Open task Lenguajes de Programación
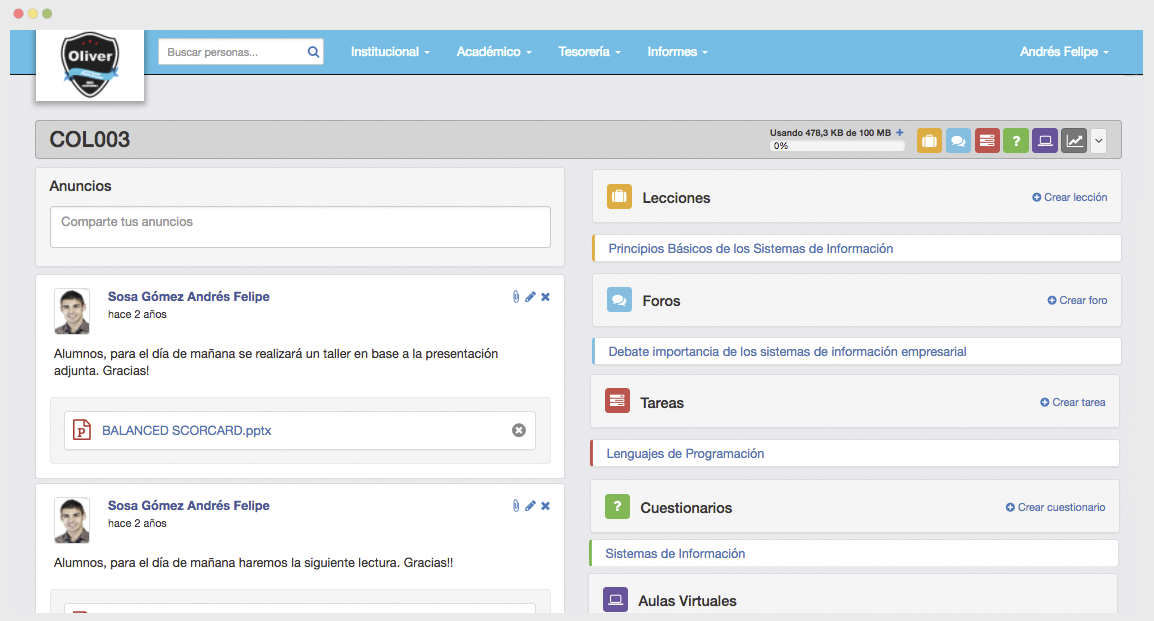The height and width of the screenshot is (621, 1154). pos(685,454)
